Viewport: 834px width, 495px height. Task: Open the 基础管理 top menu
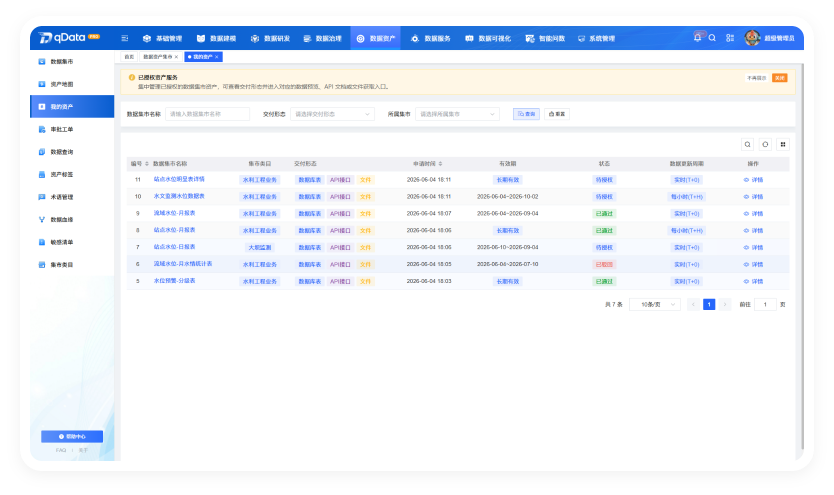(162, 38)
